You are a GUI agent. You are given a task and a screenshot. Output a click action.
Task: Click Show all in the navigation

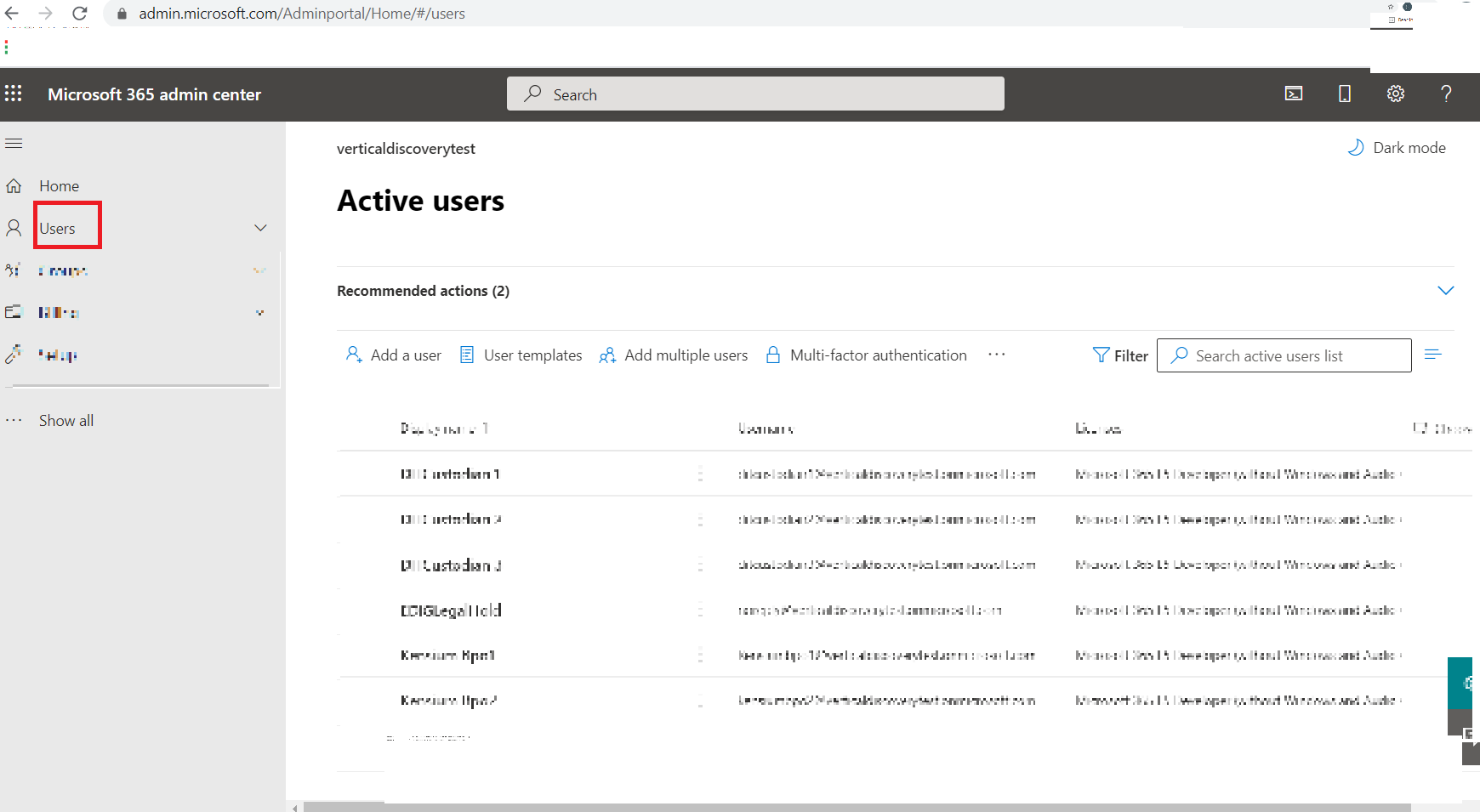click(66, 421)
